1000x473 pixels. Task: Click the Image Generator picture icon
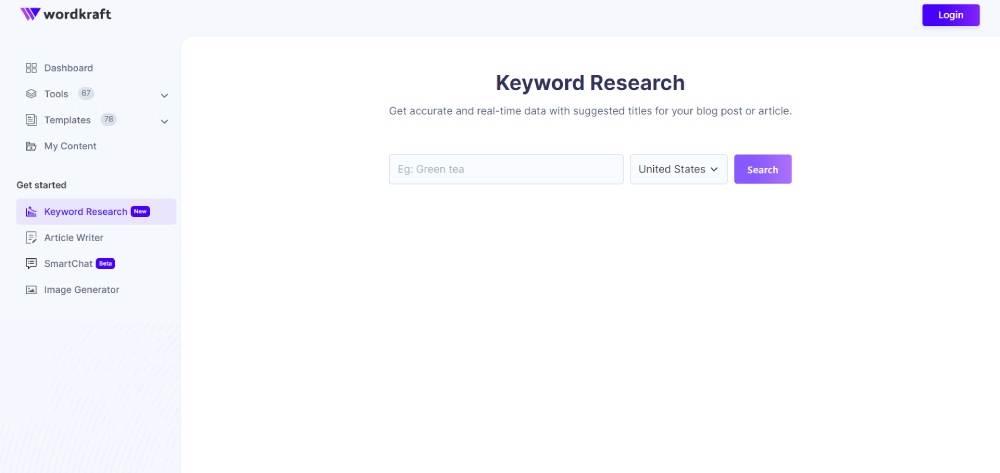pyautogui.click(x=31, y=290)
